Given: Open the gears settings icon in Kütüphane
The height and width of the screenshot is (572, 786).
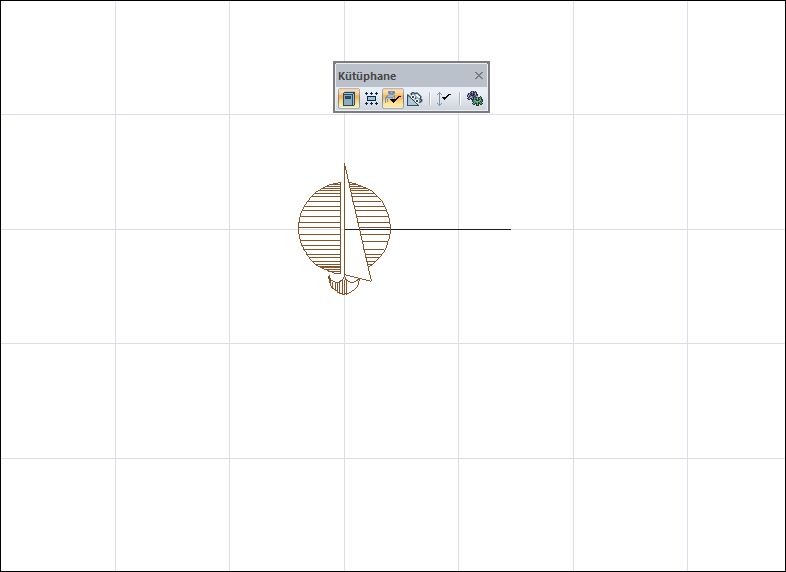Looking at the screenshot, I should pyautogui.click(x=474, y=98).
